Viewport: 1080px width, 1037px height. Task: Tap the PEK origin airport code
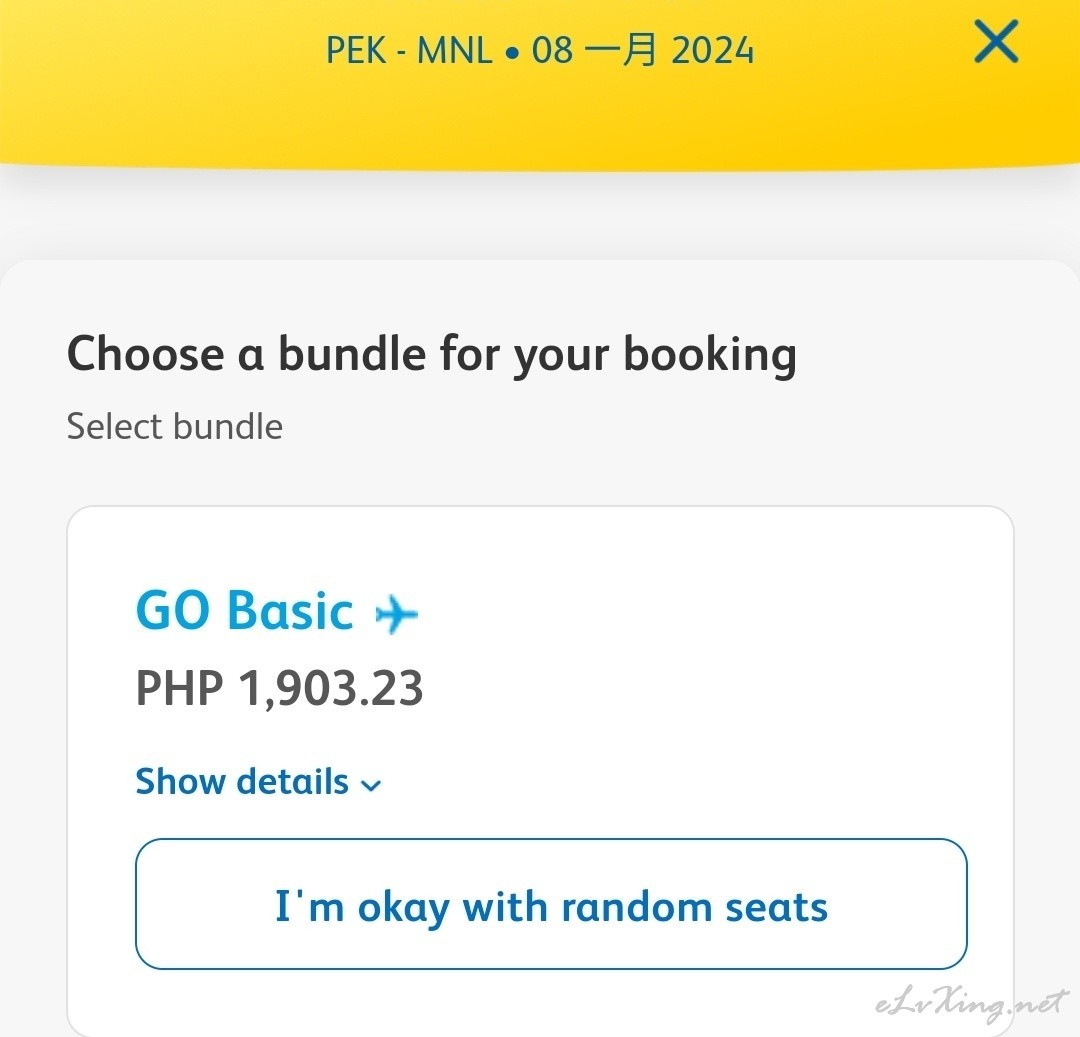[x=356, y=50]
